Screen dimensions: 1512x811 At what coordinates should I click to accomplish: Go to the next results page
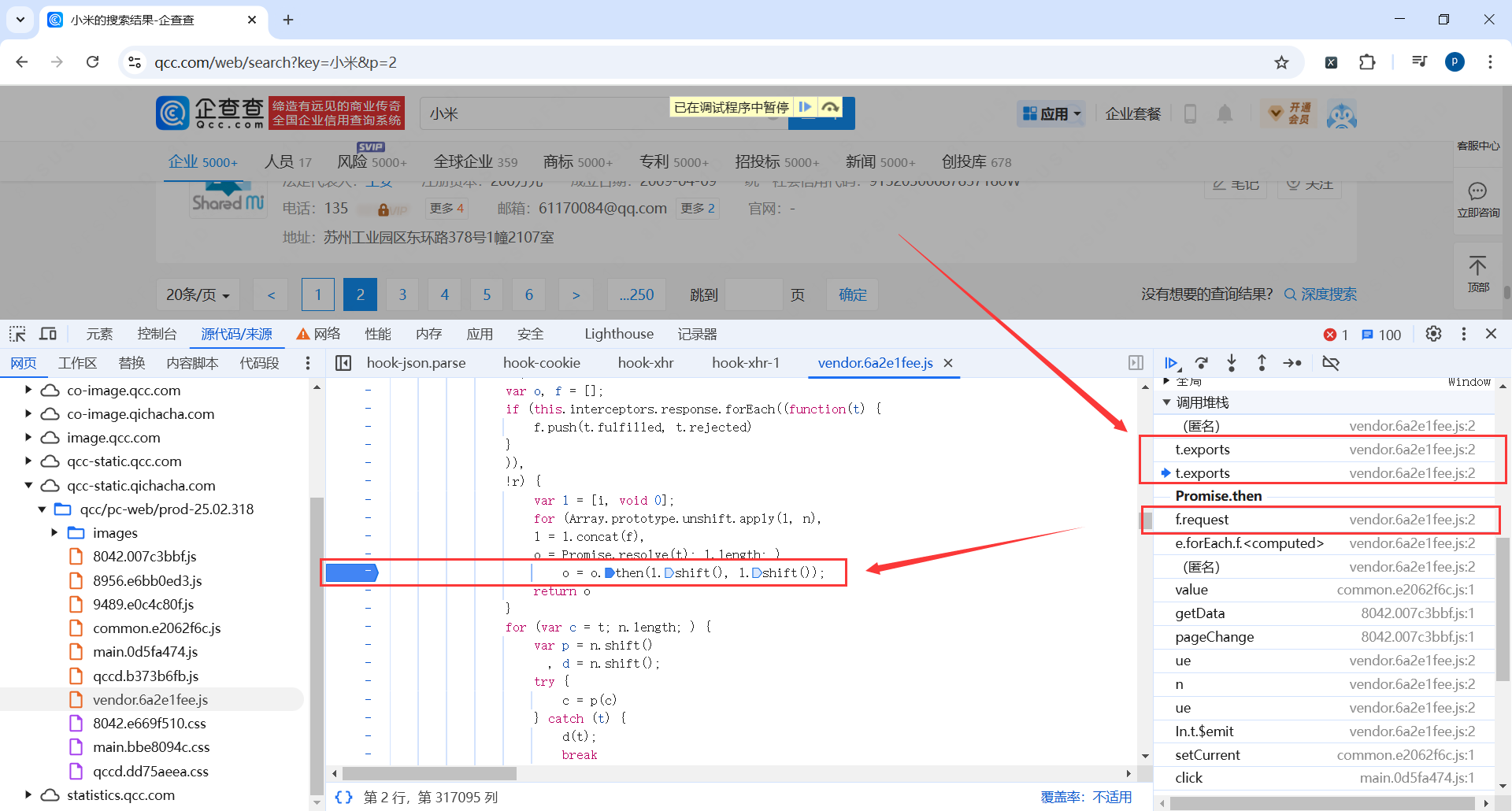[576, 294]
